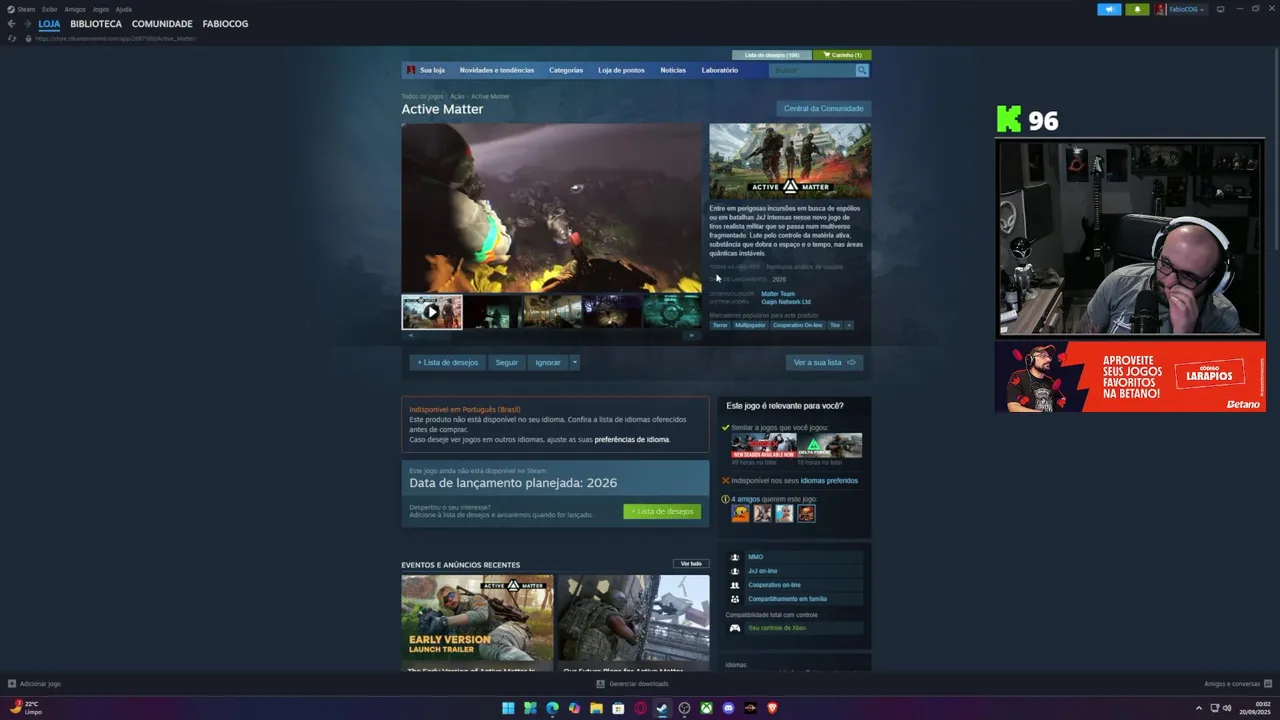Expand the Ignorar options arrow

[575, 362]
